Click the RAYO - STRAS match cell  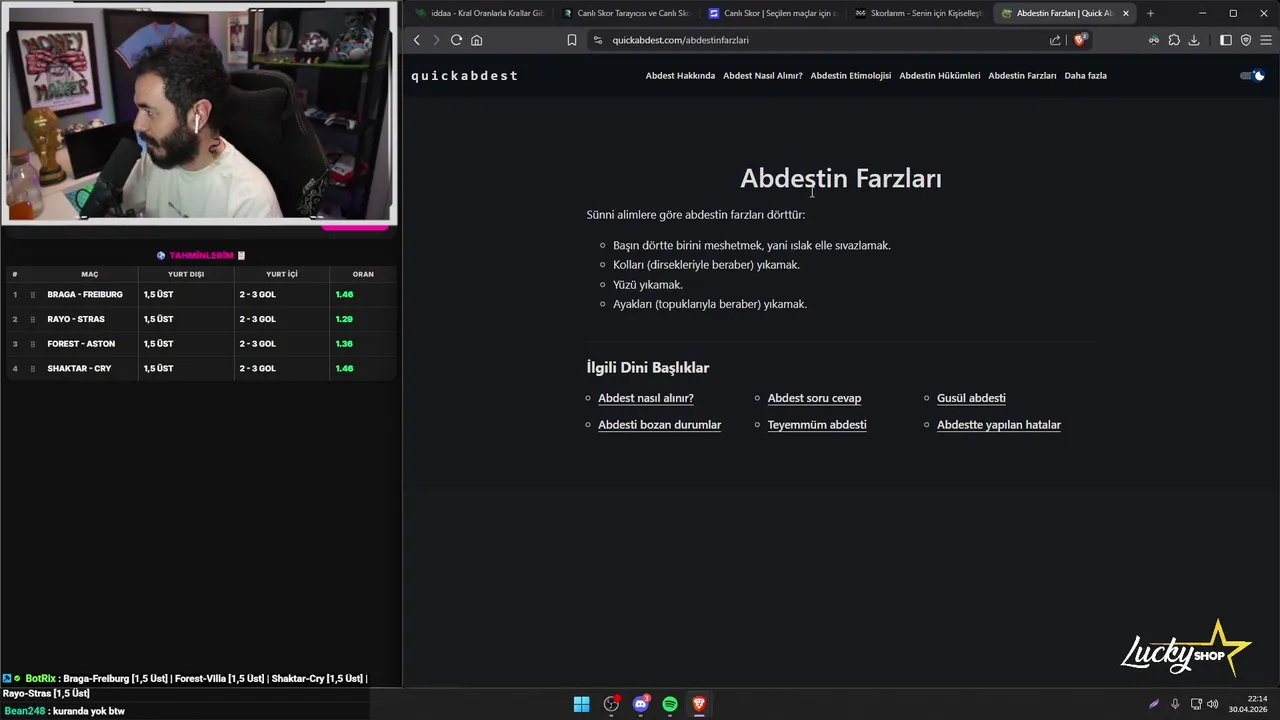76,319
